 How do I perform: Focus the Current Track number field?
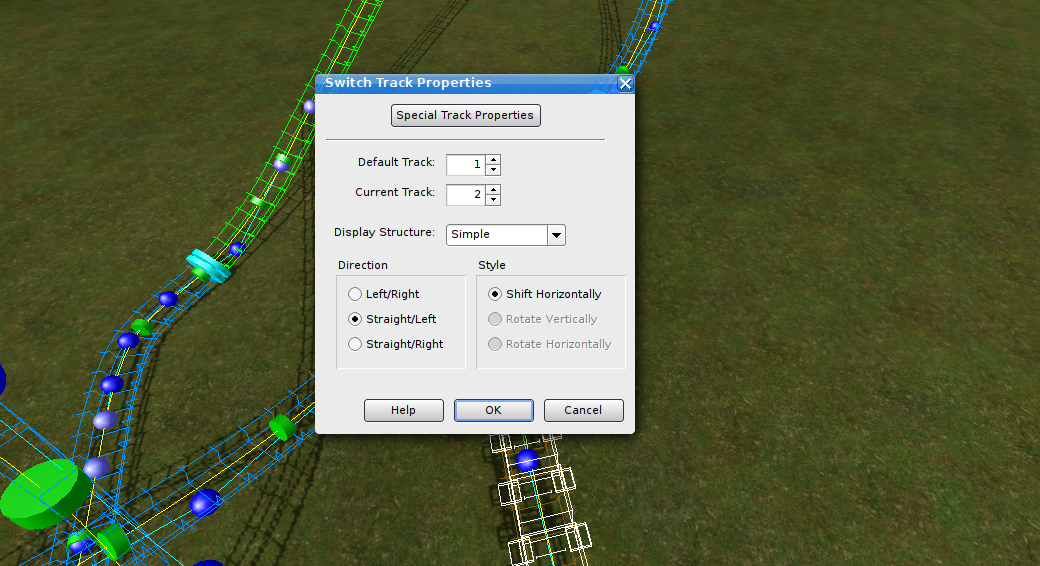(x=465, y=194)
